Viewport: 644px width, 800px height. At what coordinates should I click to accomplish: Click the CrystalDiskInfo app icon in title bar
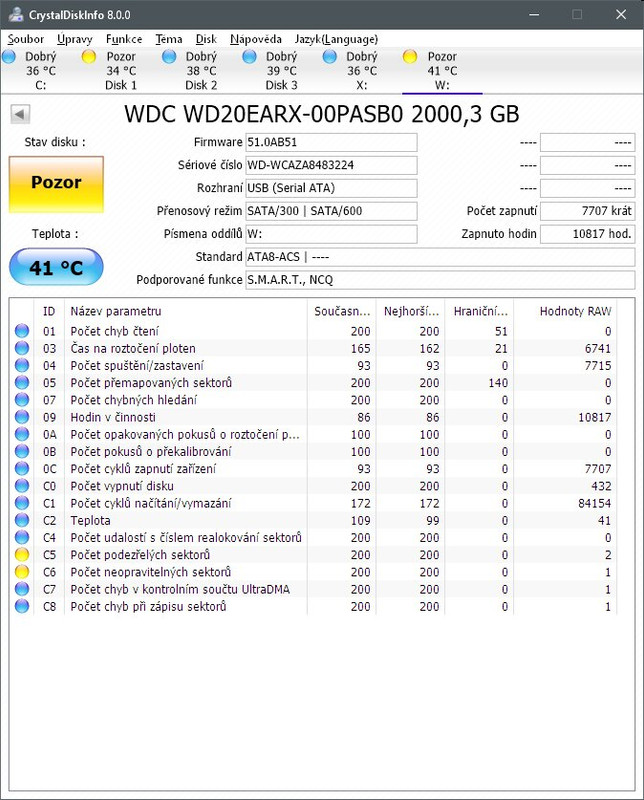[16, 14]
